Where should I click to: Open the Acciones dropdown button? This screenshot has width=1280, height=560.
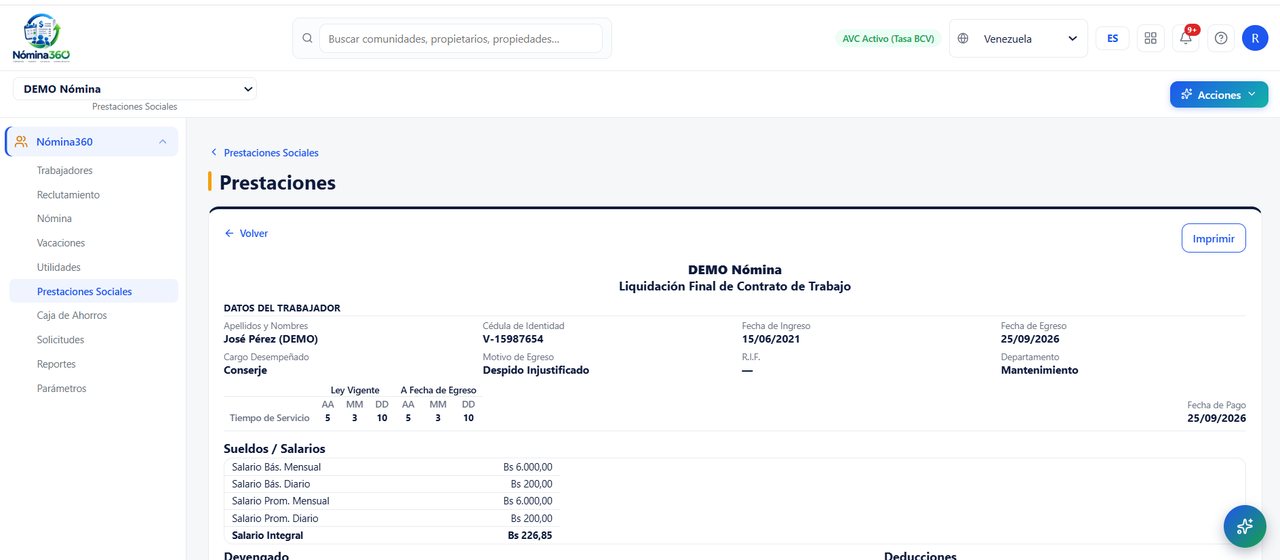(1219, 94)
